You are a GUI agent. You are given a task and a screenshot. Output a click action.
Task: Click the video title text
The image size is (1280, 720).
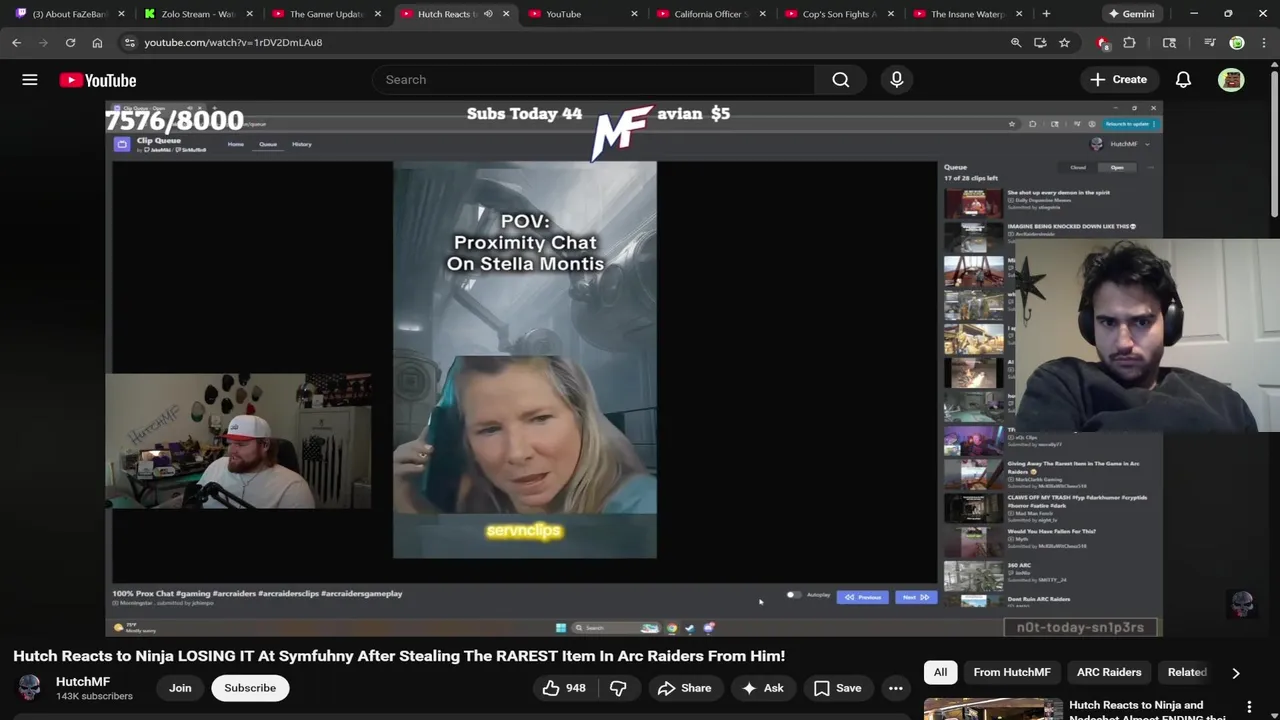399,656
